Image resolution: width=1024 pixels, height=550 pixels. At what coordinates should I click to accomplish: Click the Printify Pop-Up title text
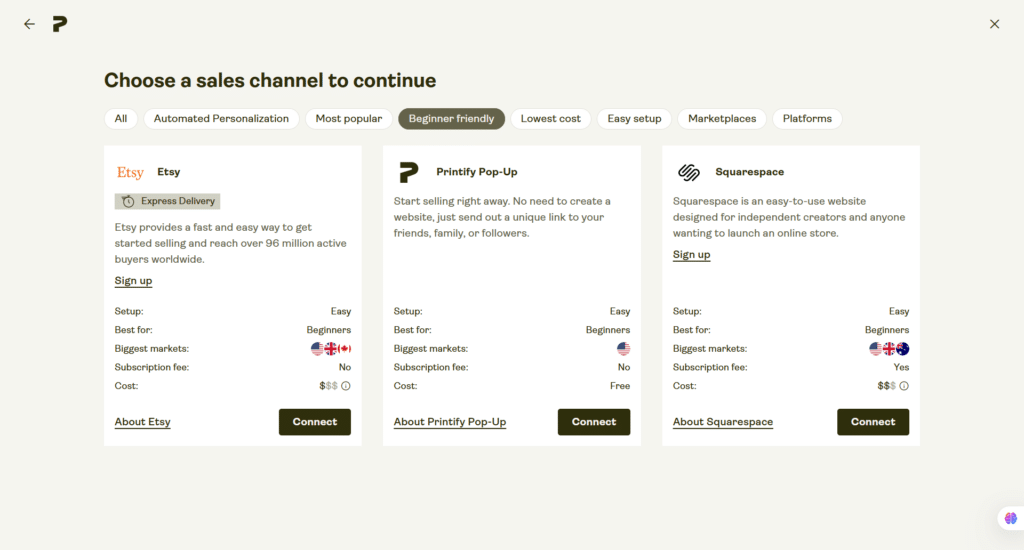click(x=477, y=172)
